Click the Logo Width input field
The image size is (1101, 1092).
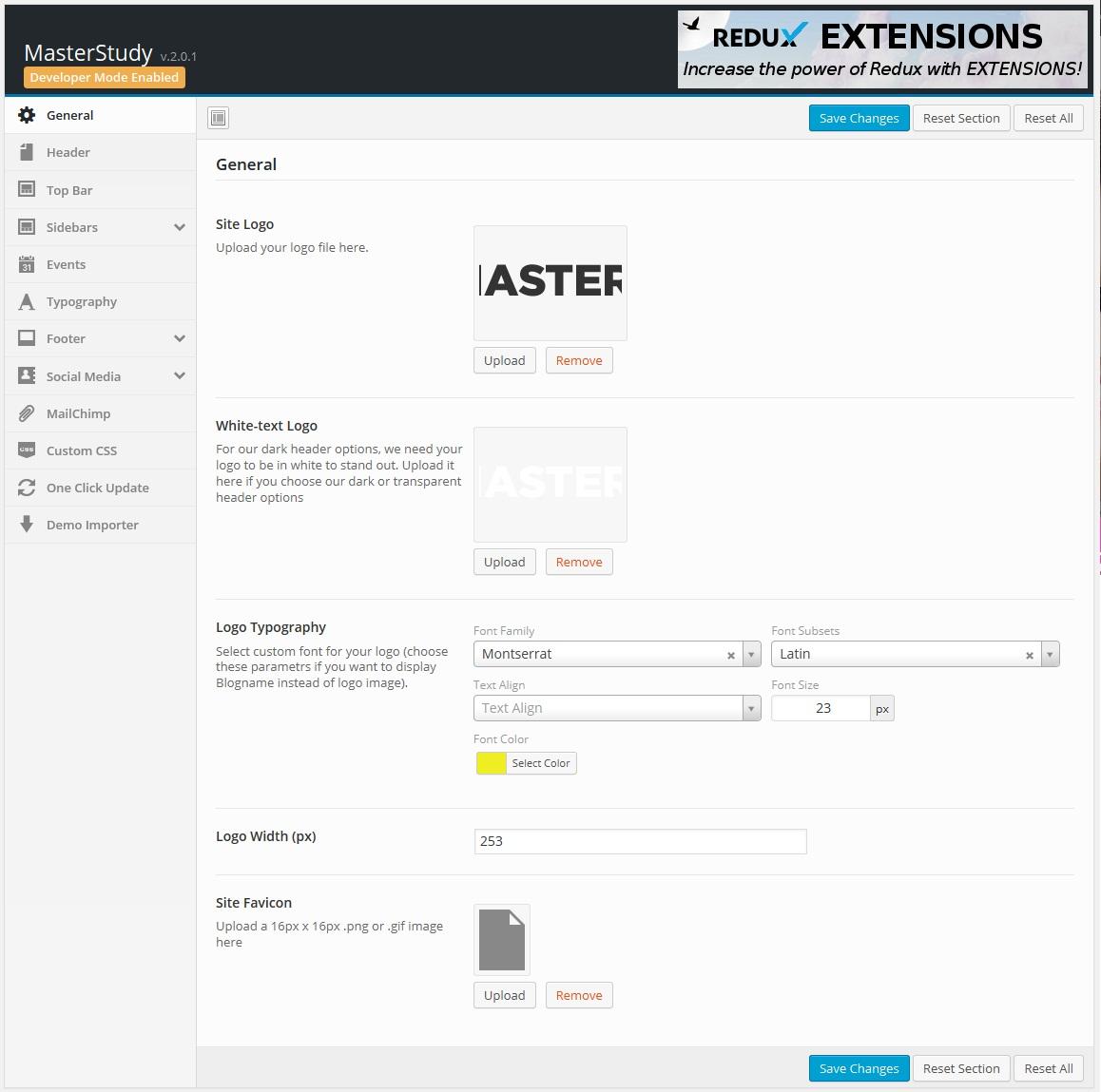pyautogui.click(x=641, y=841)
